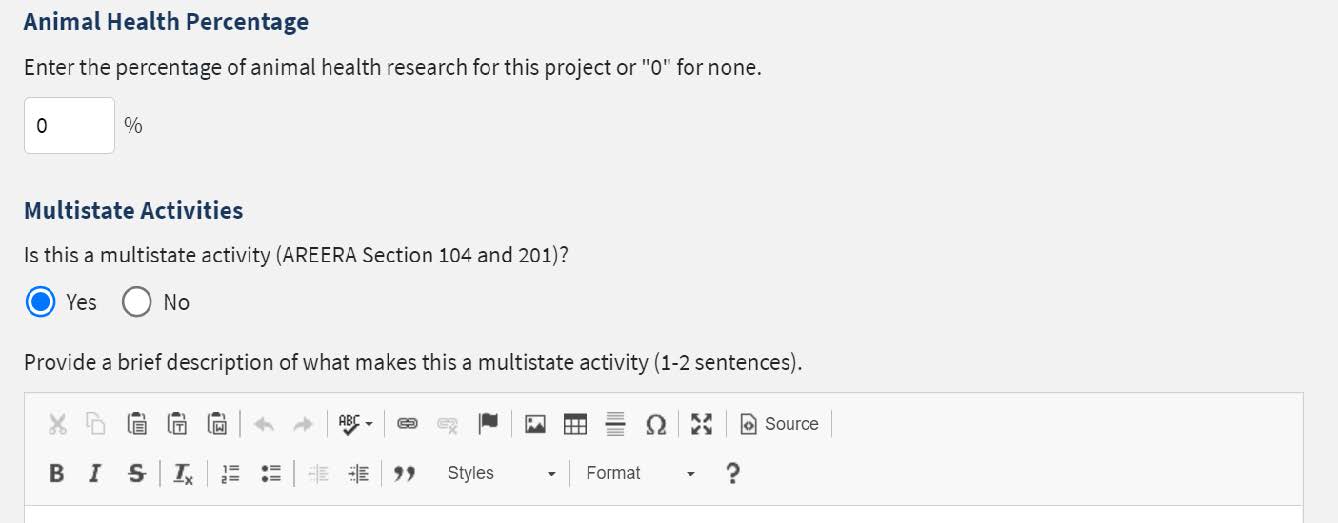Paste as plain text icon
The height and width of the screenshot is (523, 1338).
pyautogui.click(x=178, y=424)
